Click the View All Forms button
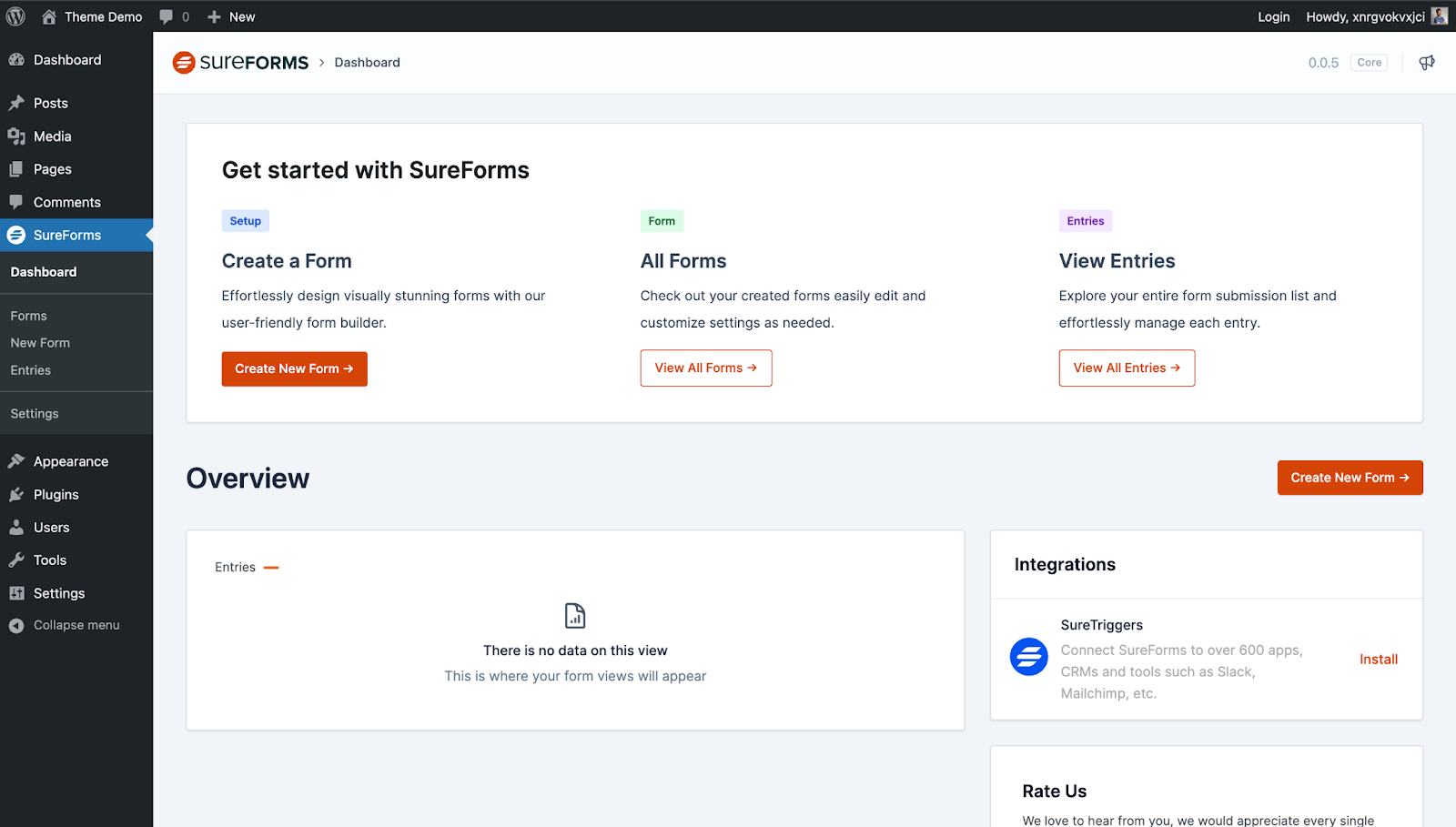Viewport: 1456px width, 827px height. pos(705,368)
